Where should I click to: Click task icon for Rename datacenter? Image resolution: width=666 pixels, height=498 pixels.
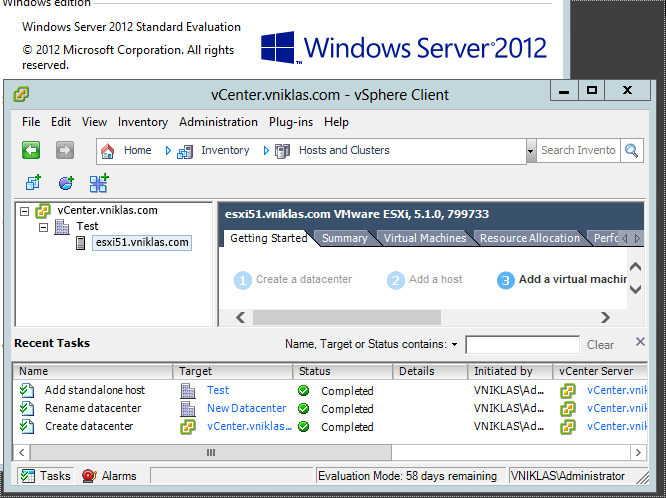(x=27, y=409)
